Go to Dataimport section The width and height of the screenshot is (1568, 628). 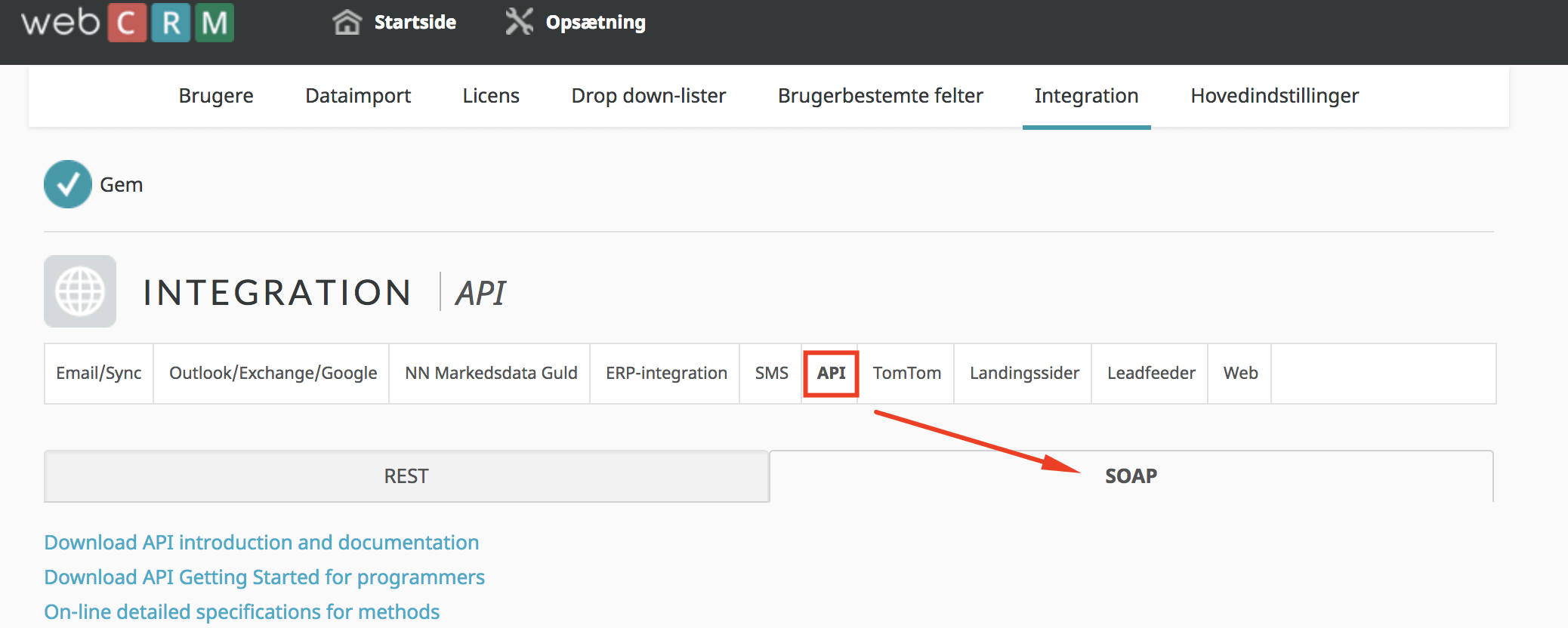click(x=358, y=96)
